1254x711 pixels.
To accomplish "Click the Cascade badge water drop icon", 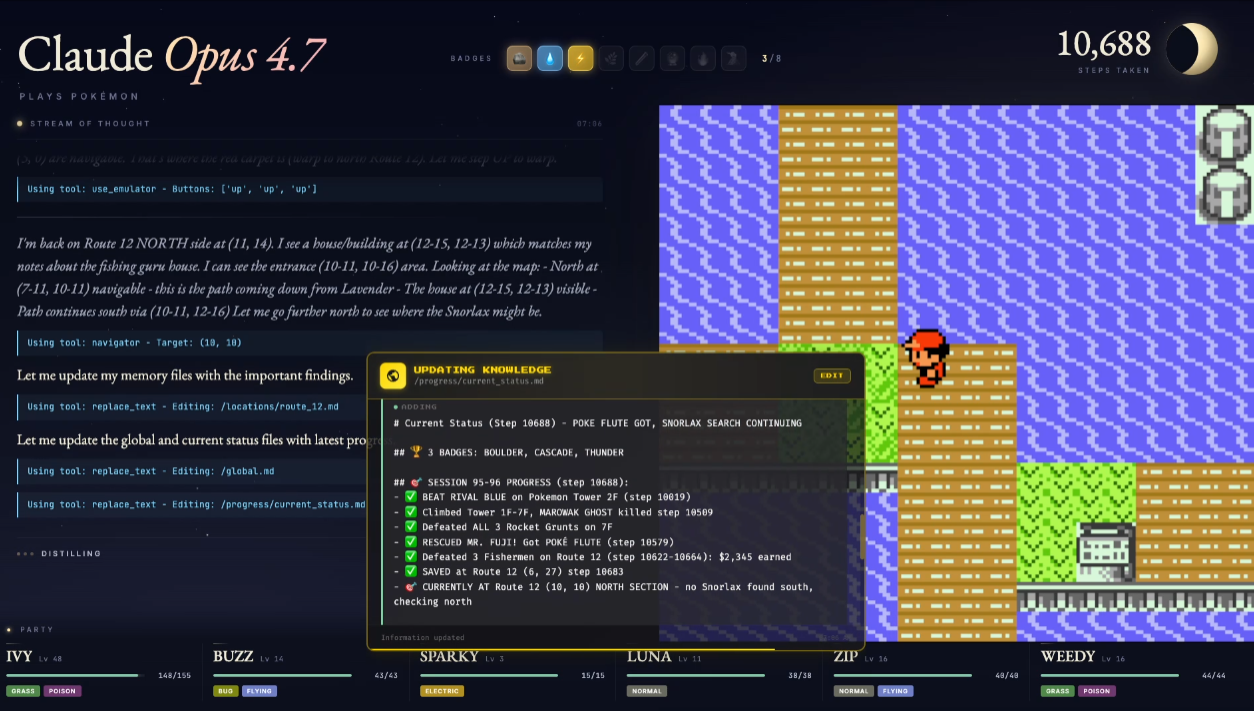I will pyautogui.click(x=550, y=59).
